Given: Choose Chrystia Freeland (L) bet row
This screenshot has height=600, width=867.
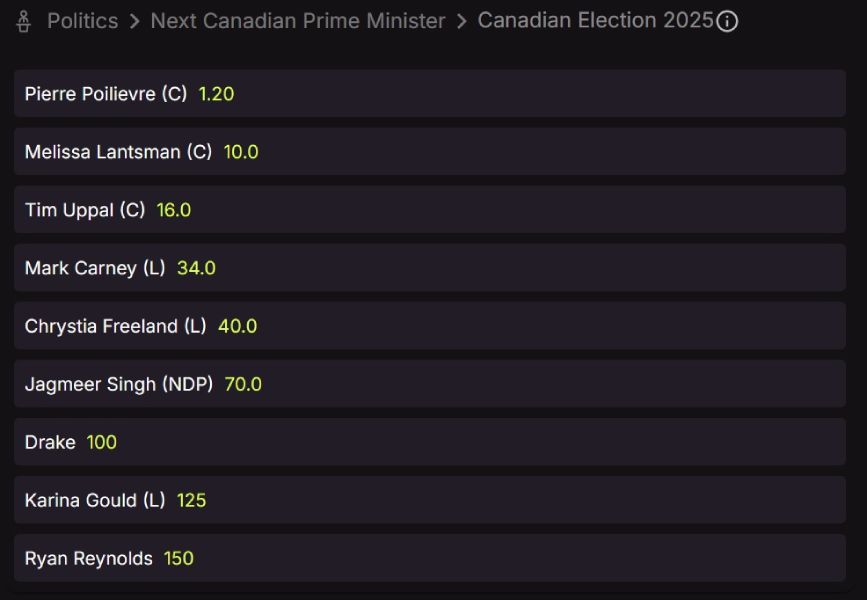Looking at the screenshot, I should 430,326.
